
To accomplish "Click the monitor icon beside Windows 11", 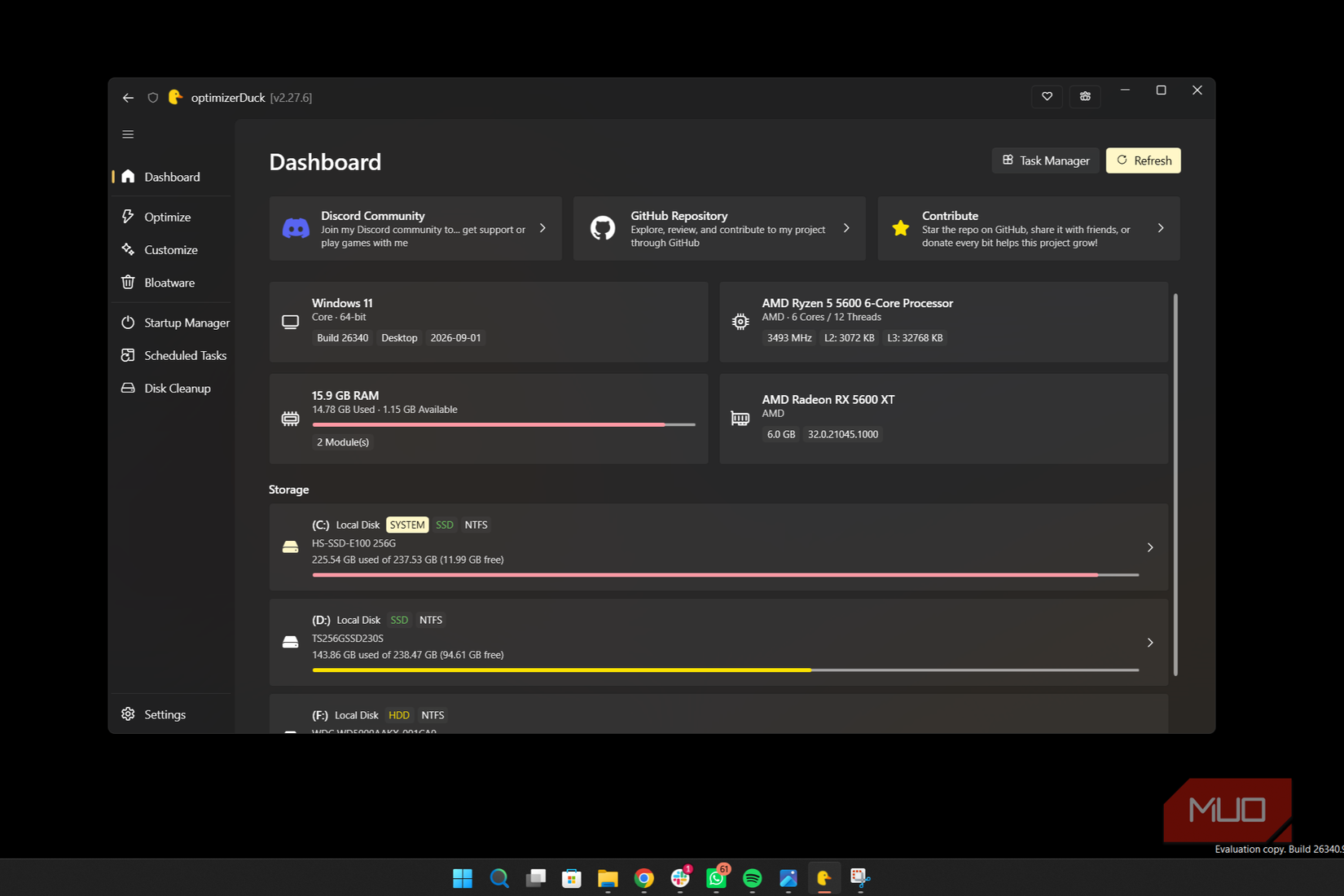I will coord(290,322).
